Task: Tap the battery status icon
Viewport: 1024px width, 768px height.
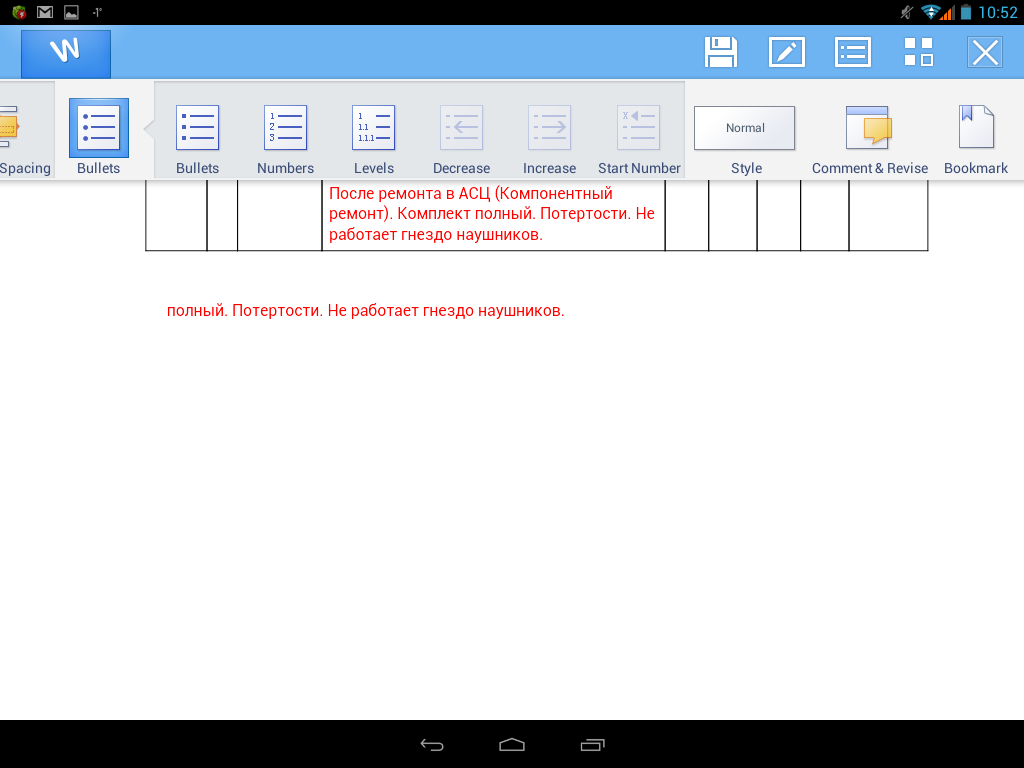Action: point(966,12)
